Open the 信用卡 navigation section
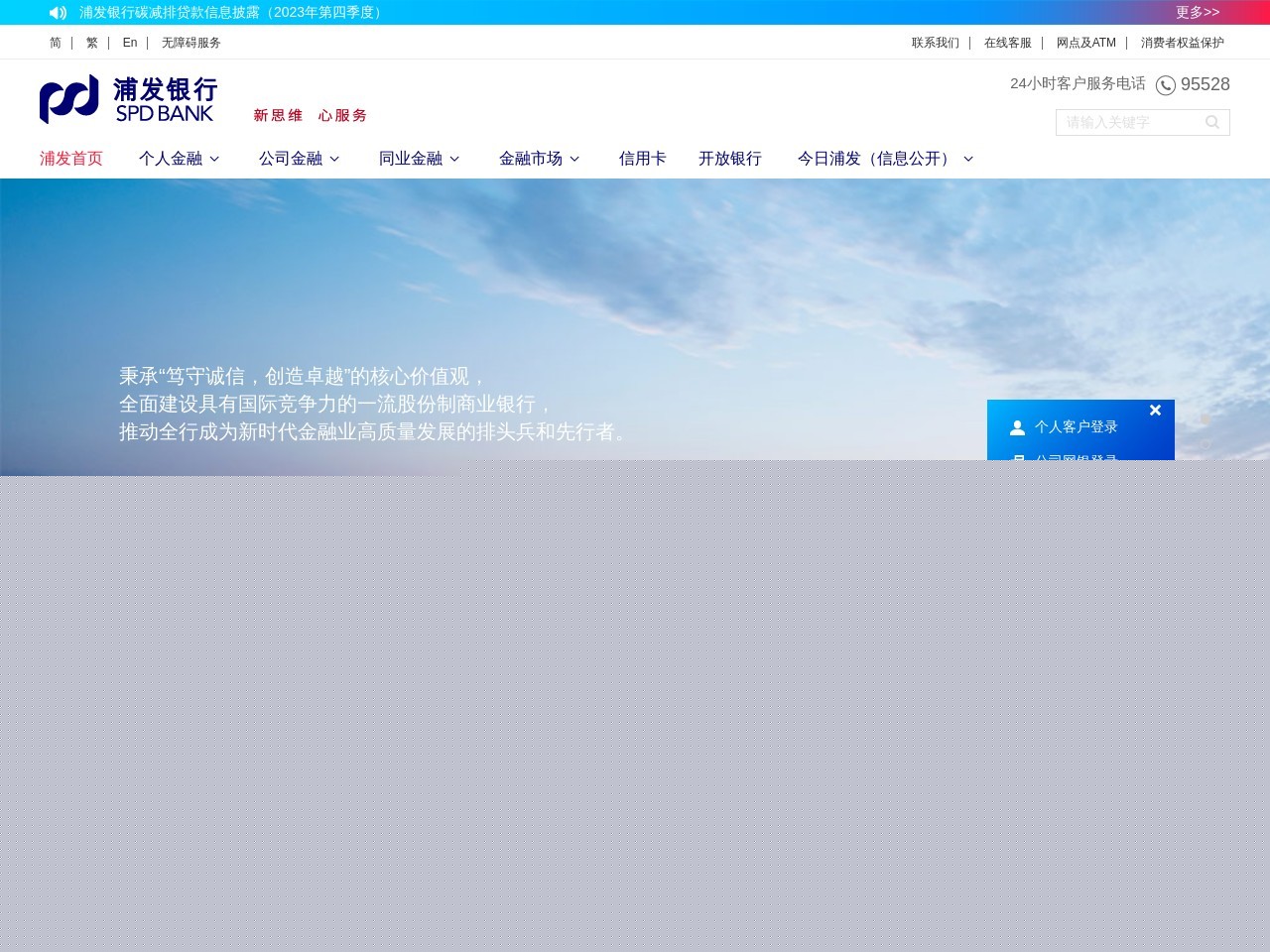The image size is (1270, 952). (x=642, y=159)
